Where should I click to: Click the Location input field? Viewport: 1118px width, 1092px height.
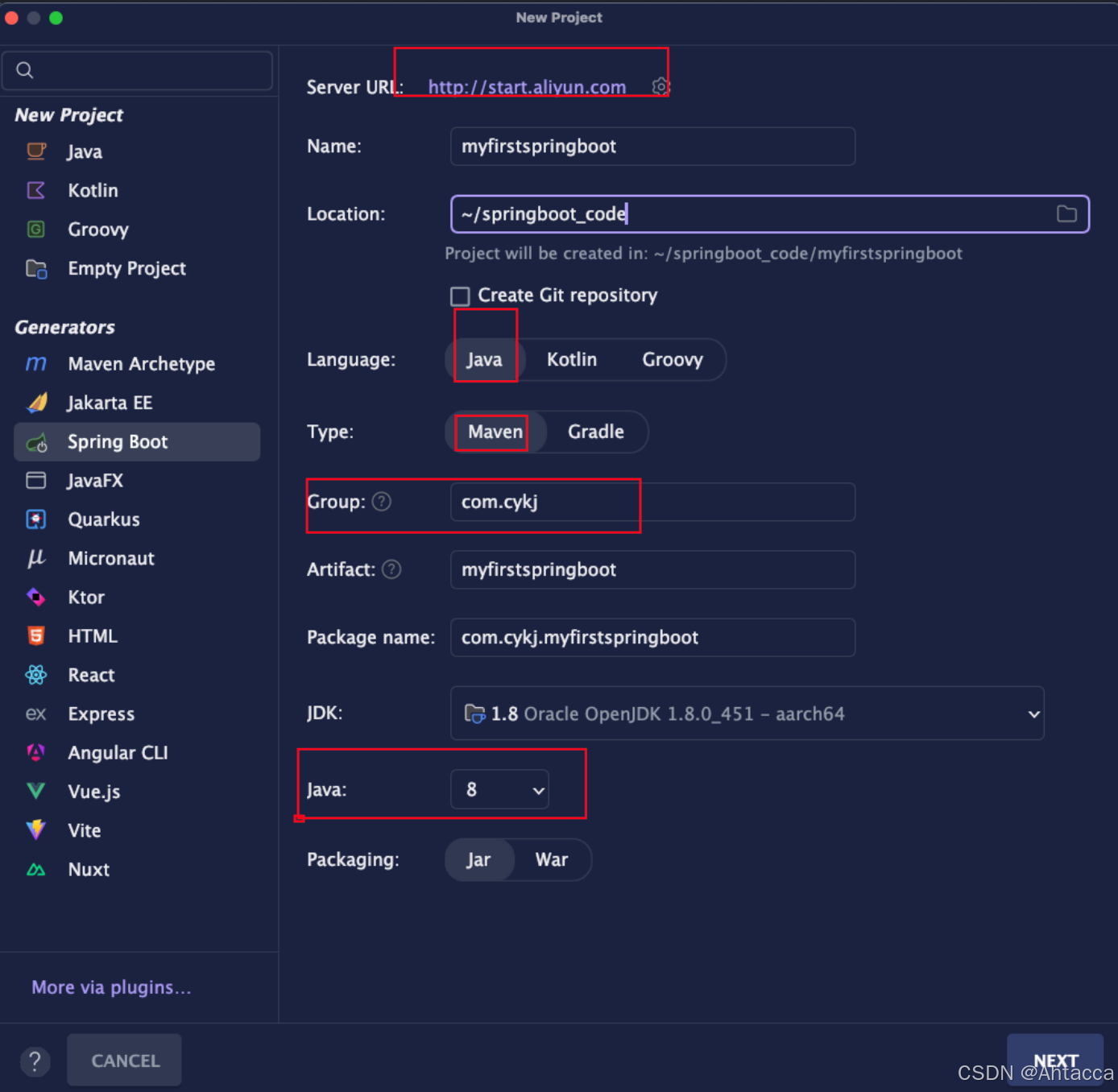point(770,213)
